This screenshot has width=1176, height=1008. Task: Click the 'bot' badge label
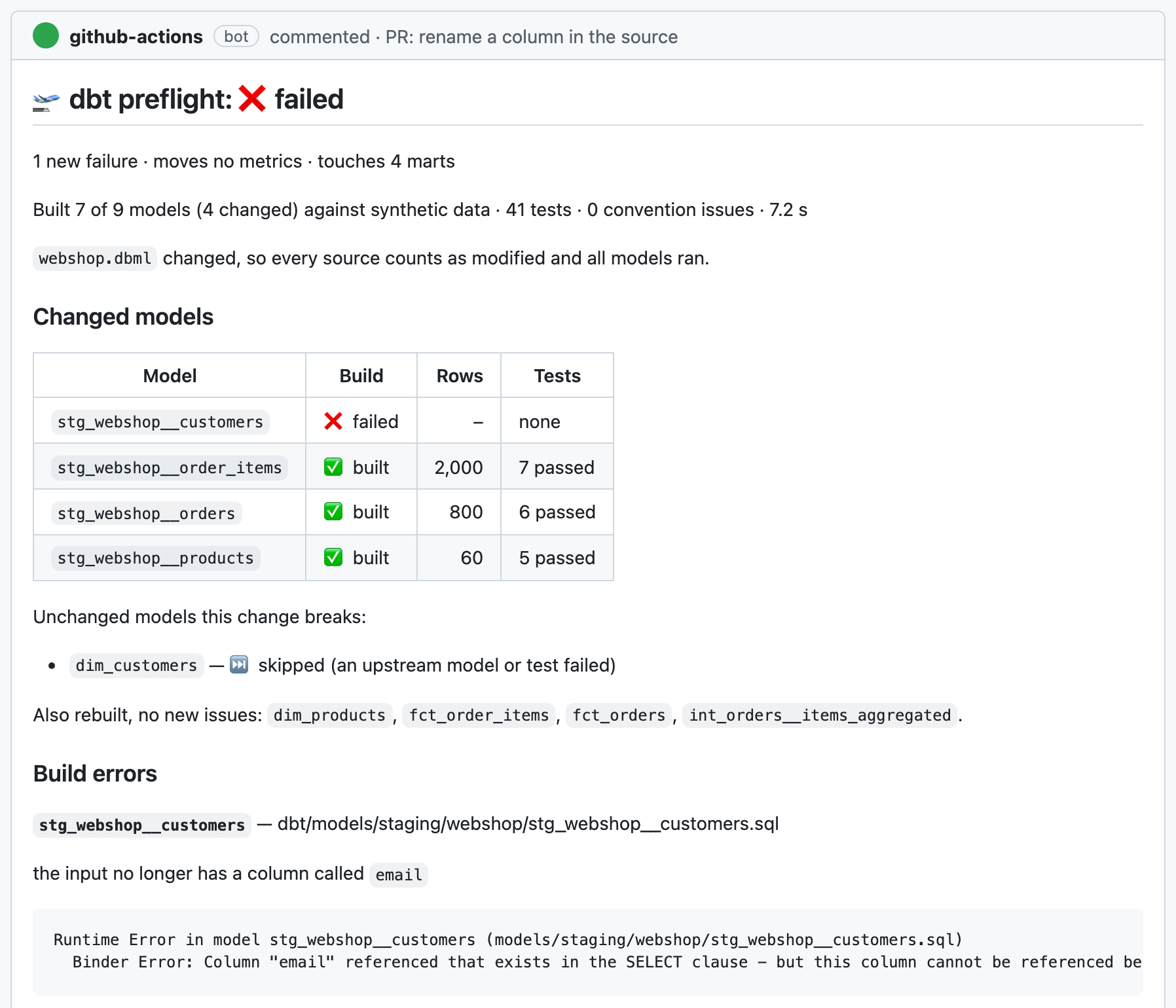click(x=236, y=37)
